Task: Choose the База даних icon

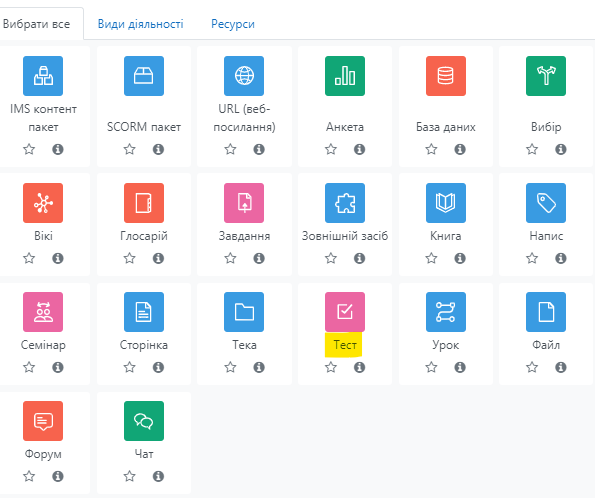Action: (445, 76)
